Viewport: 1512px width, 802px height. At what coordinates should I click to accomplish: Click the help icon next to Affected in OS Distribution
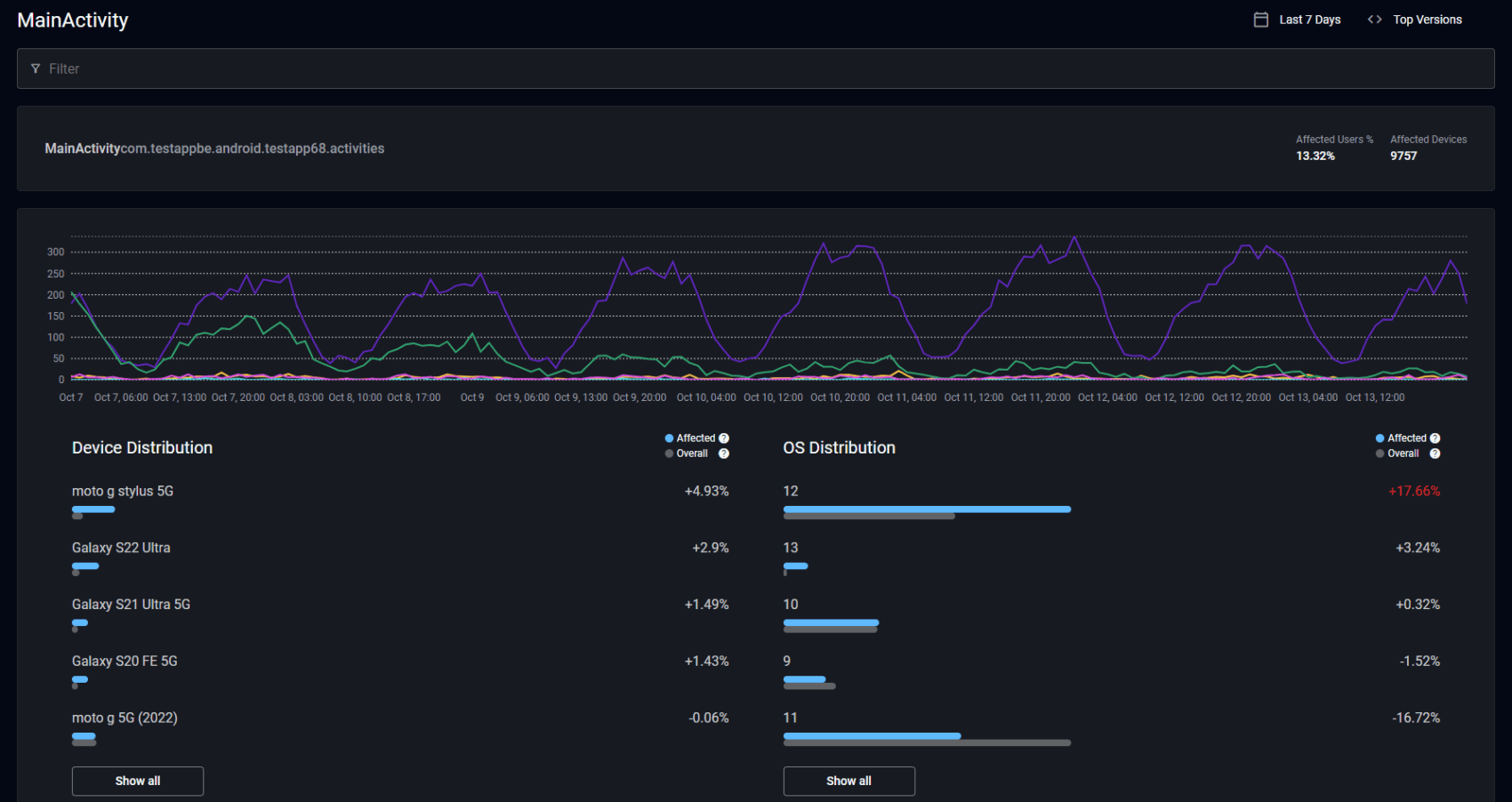pos(1434,437)
